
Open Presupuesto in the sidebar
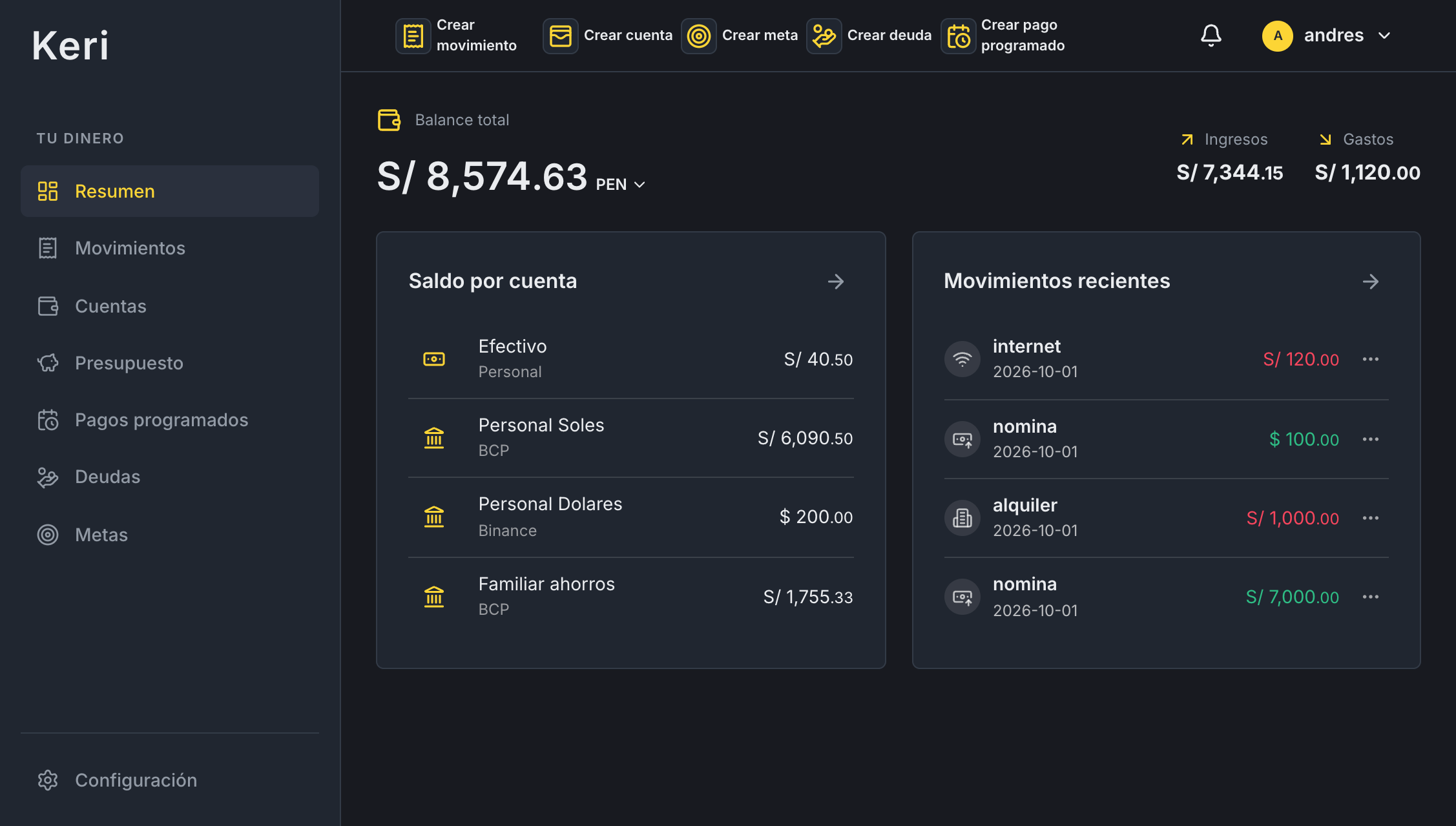[x=170, y=363]
